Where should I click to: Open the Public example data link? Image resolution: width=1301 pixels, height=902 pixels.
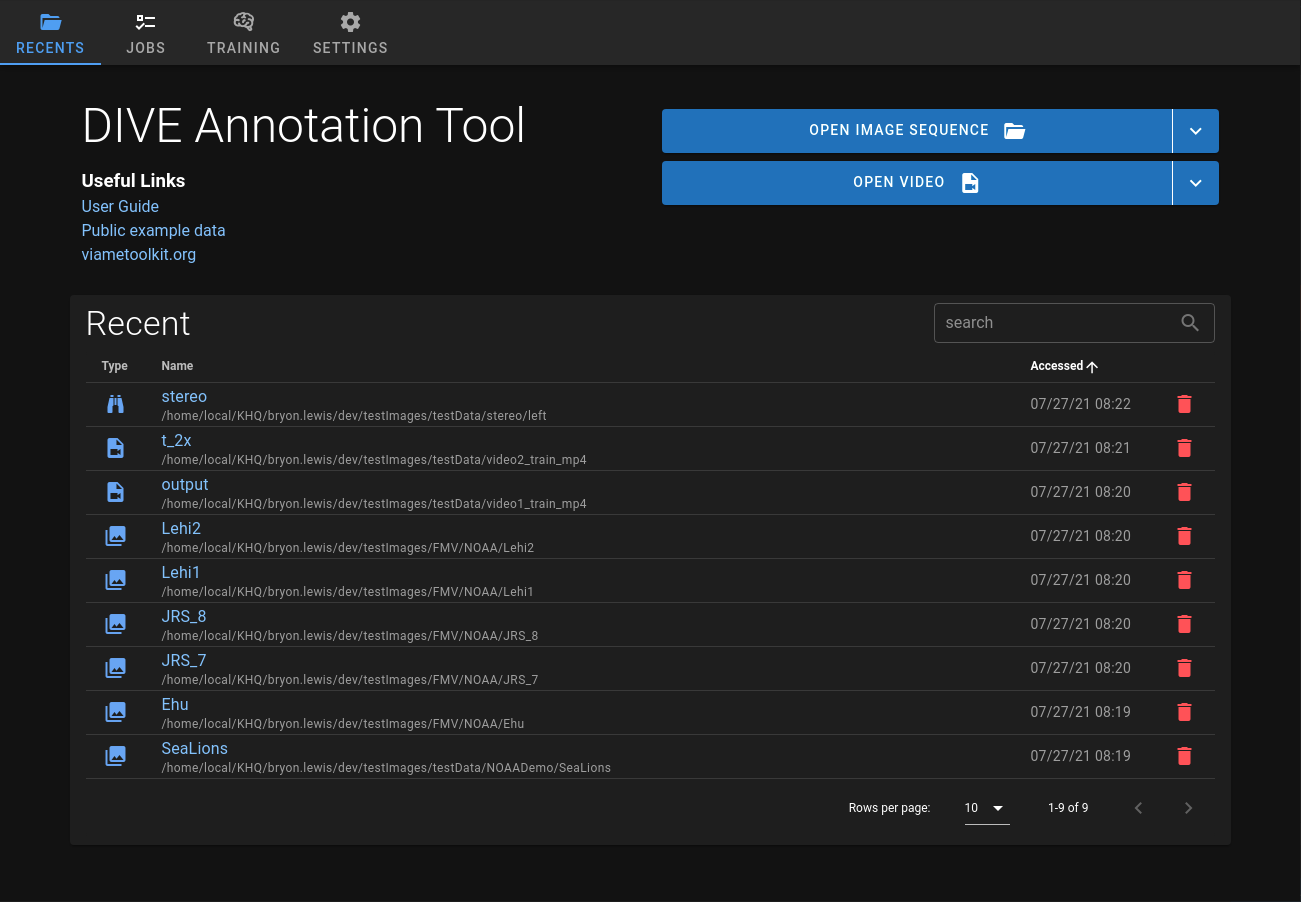pyautogui.click(x=153, y=230)
